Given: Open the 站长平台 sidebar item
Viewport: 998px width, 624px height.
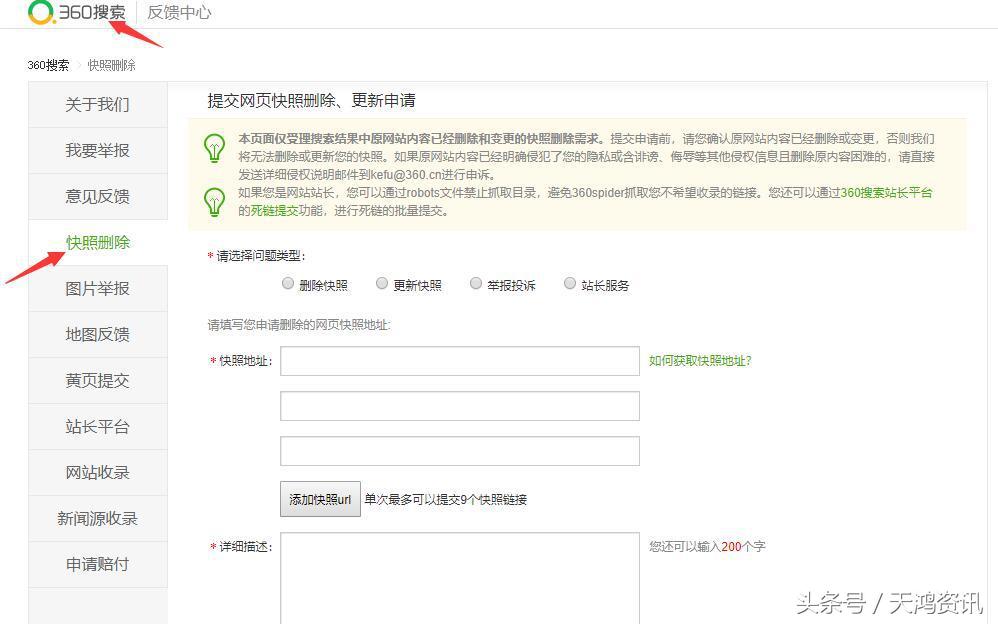Looking at the screenshot, I should (x=97, y=426).
